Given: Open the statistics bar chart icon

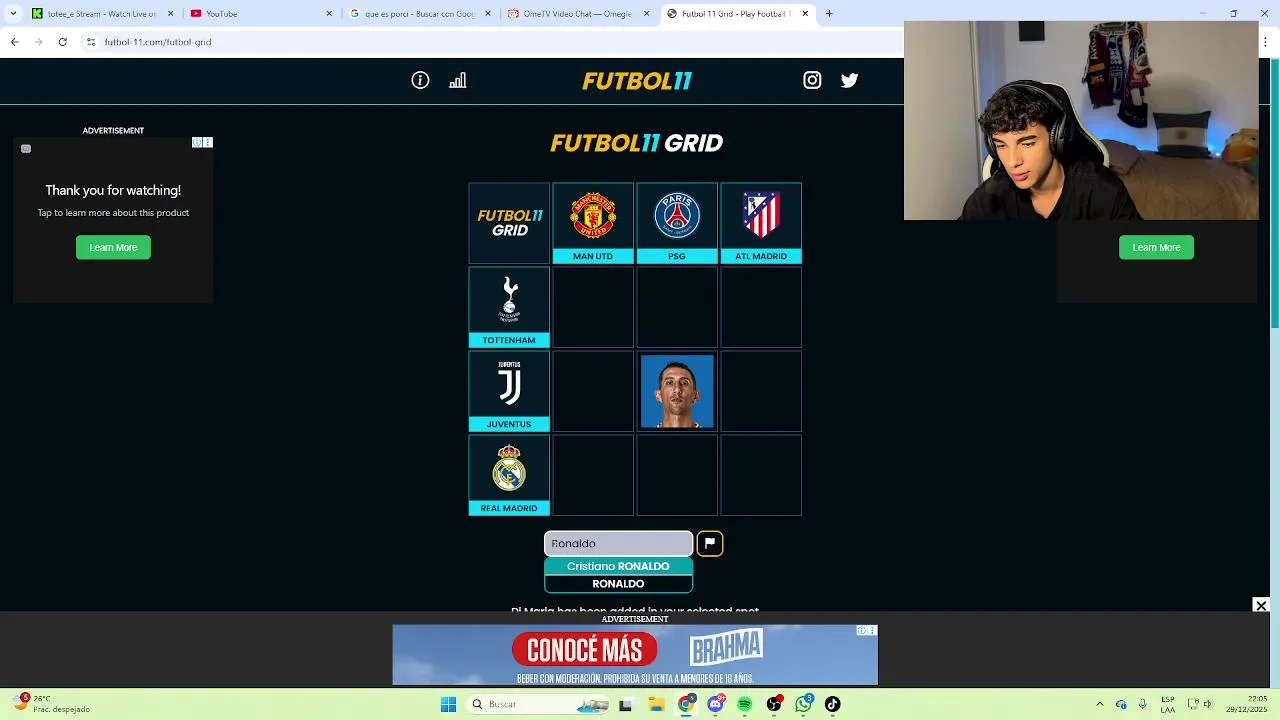Looking at the screenshot, I should click(458, 80).
